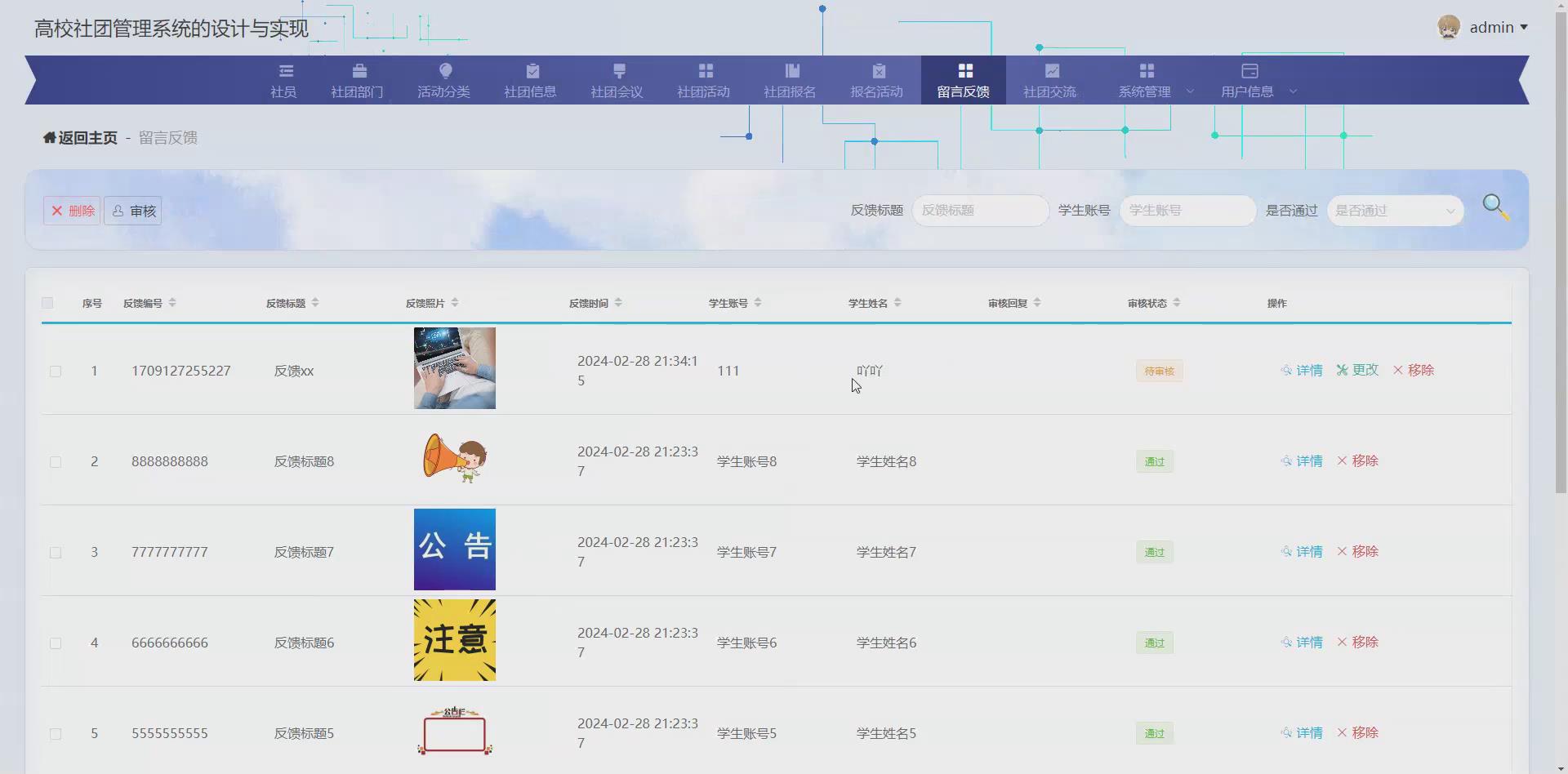Check the select-all checkbox in table header
Viewport: 1568px width, 774px height.
tap(47, 303)
